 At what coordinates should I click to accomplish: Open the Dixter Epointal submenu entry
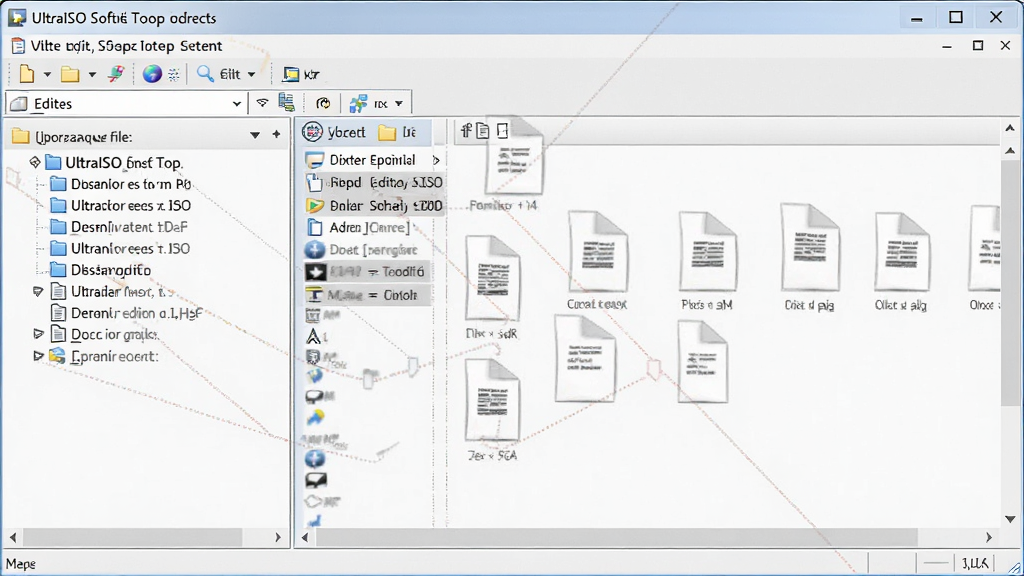click(373, 160)
